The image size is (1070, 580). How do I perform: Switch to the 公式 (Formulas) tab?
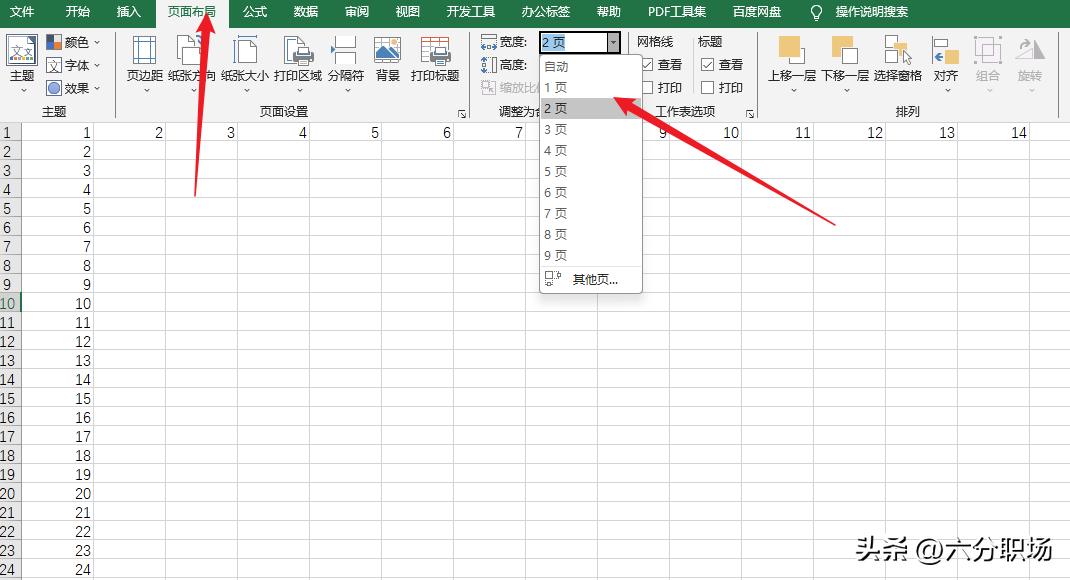(x=254, y=13)
